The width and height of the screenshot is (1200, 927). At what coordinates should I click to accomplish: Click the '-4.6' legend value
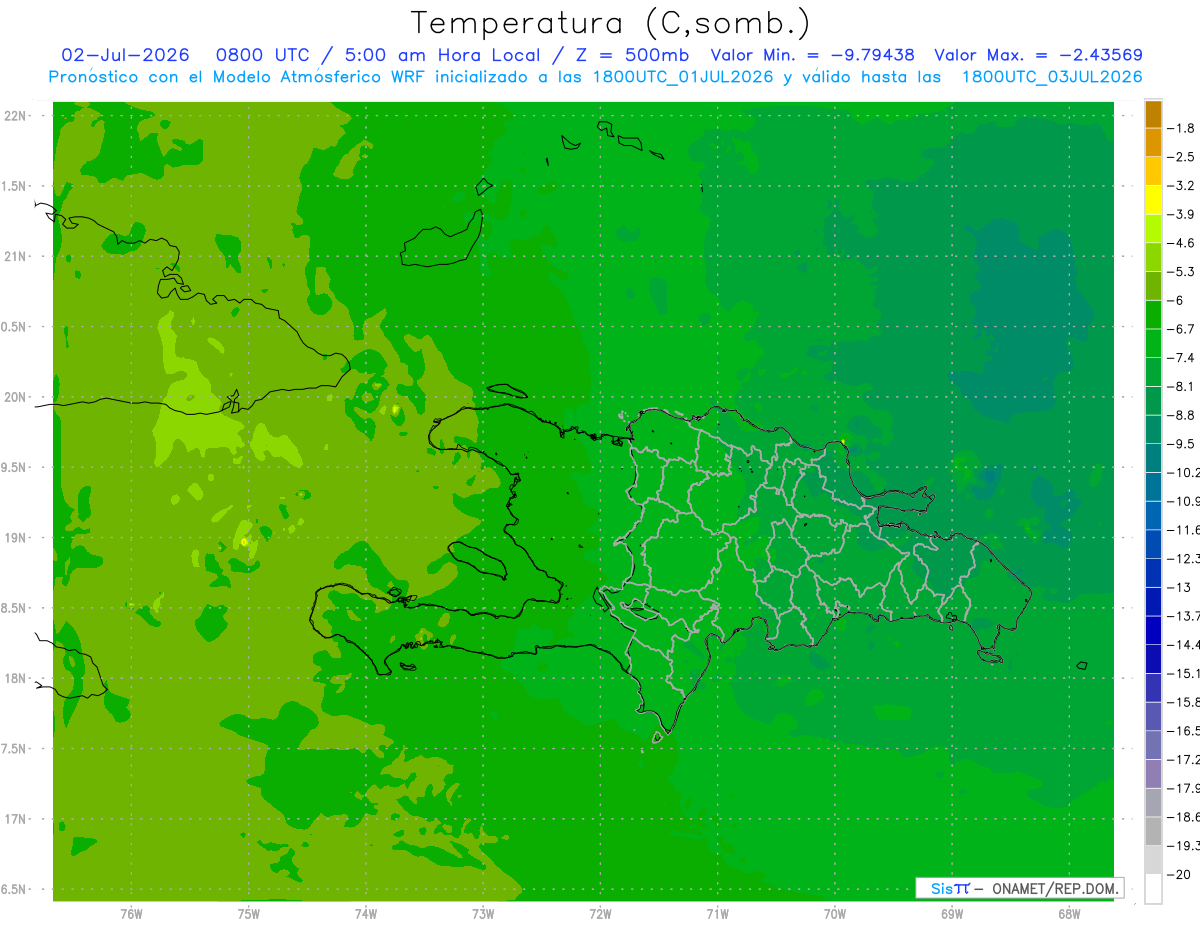[1182, 243]
